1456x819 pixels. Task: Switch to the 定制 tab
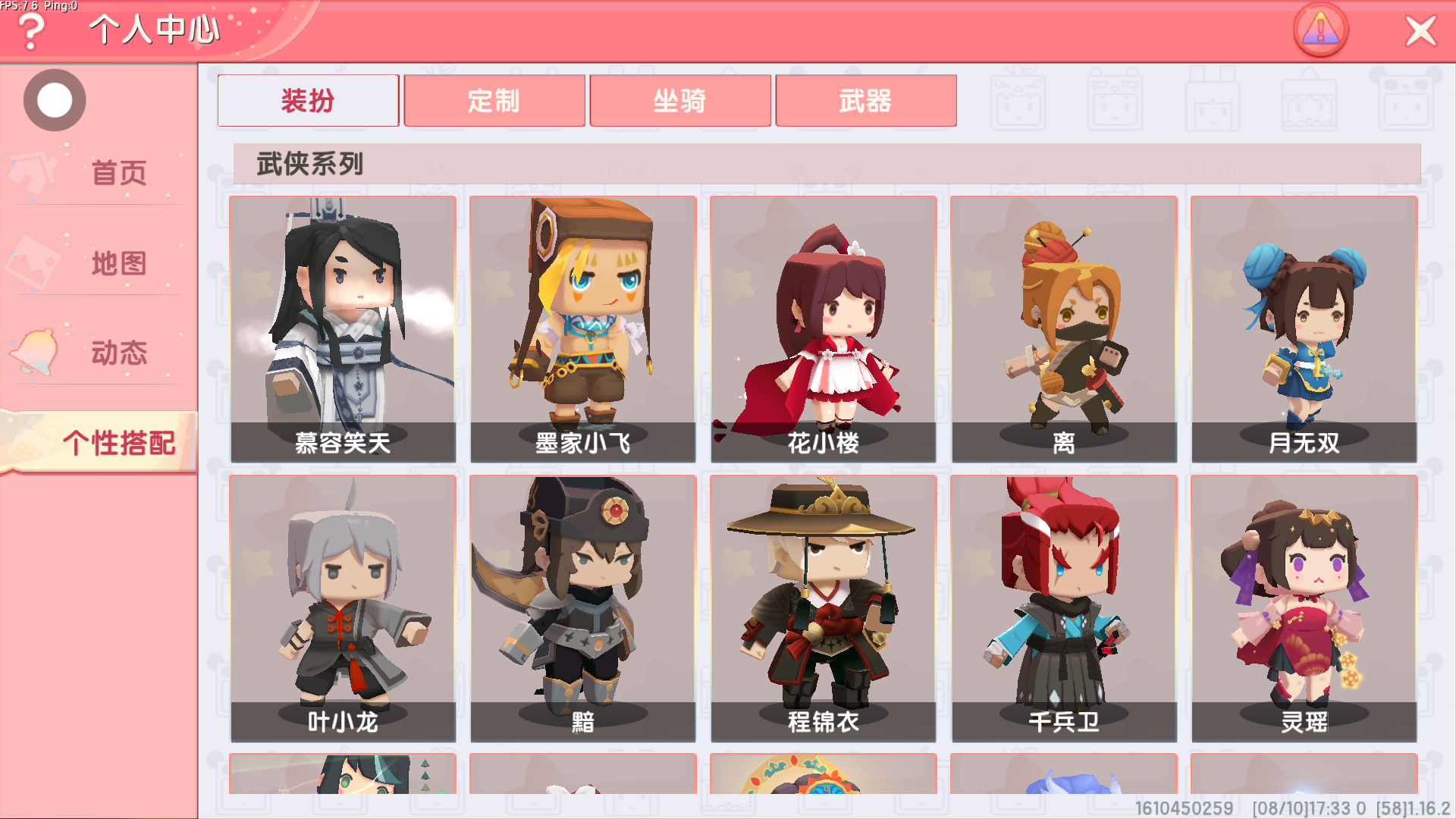click(494, 100)
